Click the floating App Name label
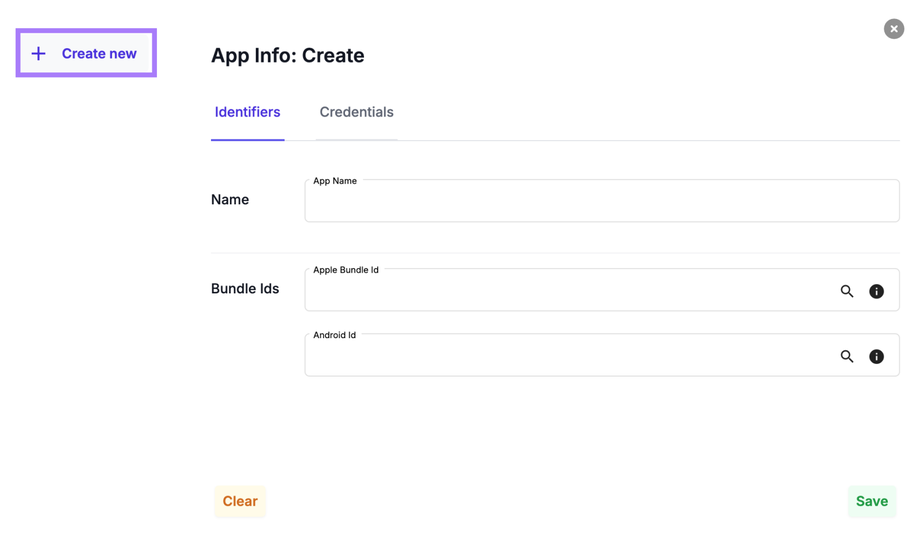Screen dimensions: 920x542 click(335, 181)
